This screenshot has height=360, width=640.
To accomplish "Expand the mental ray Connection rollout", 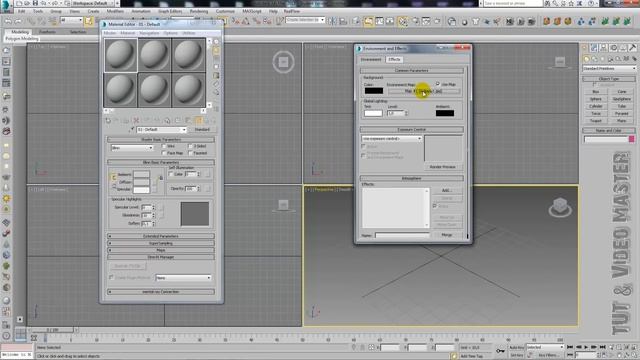I will [x=161, y=292].
